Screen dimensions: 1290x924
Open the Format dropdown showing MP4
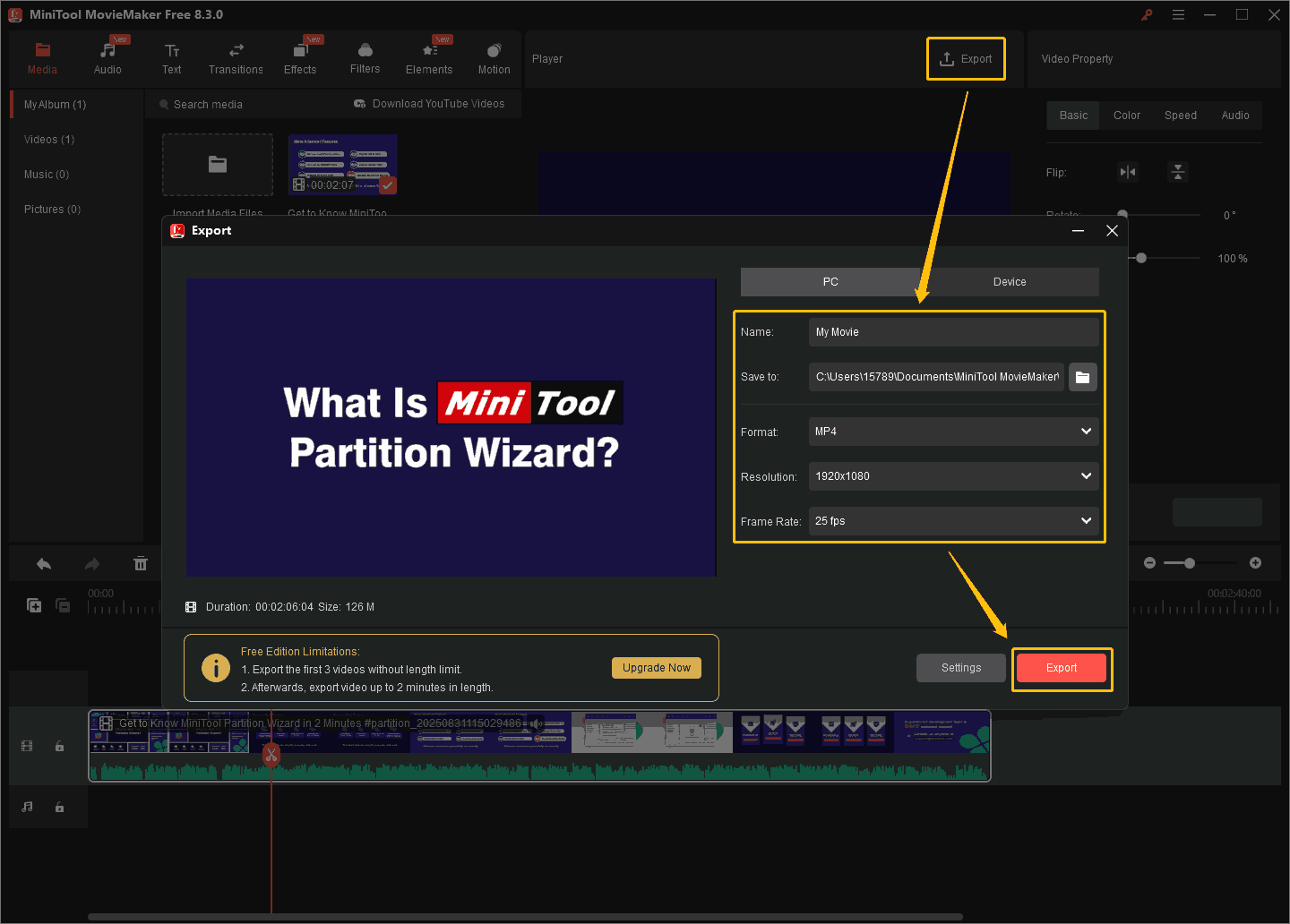954,432
